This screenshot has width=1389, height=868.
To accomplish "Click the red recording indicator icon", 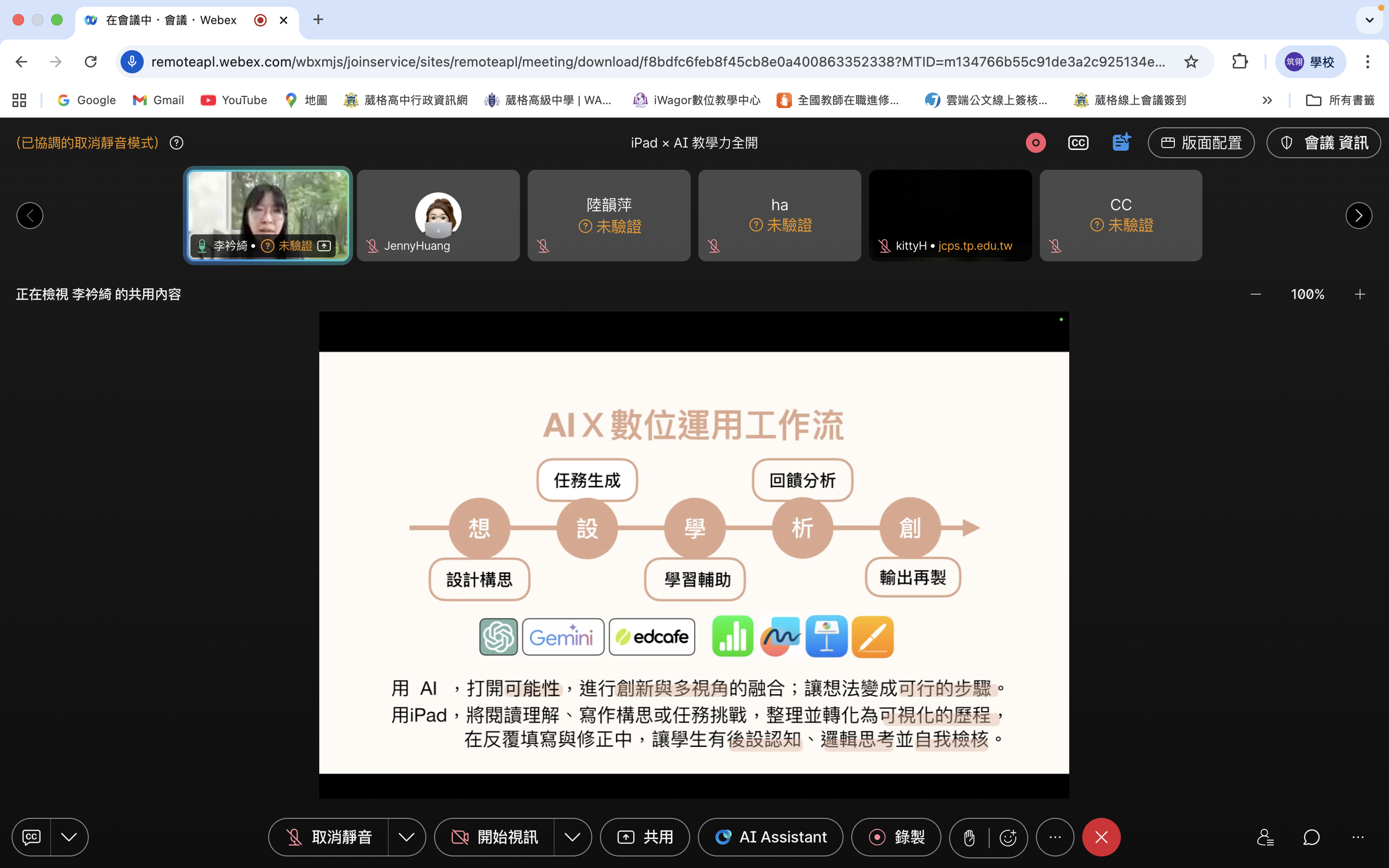I will 1035,143.
